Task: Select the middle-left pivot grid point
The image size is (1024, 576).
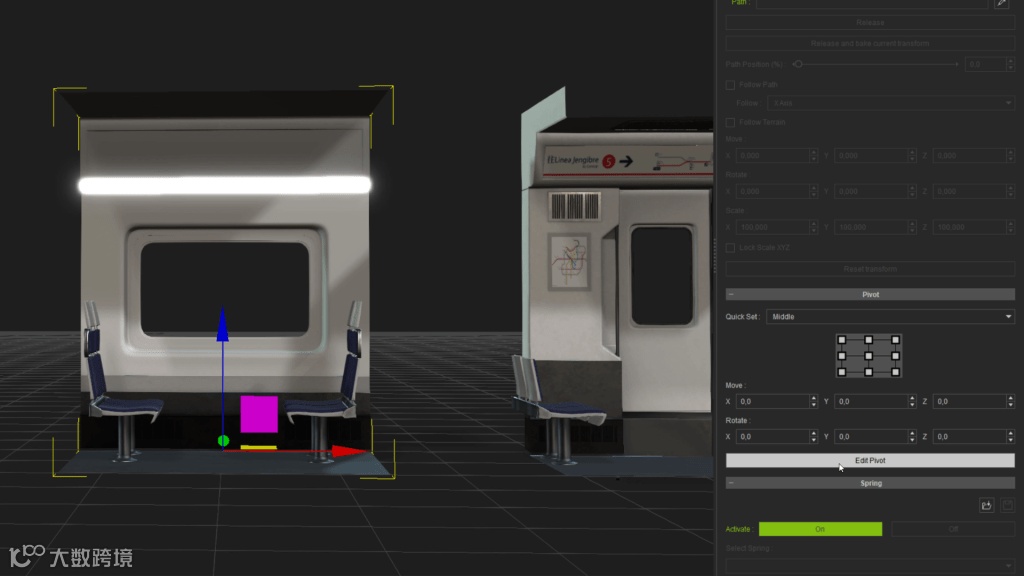Action: pyautogui.click(x=842, y=356)
